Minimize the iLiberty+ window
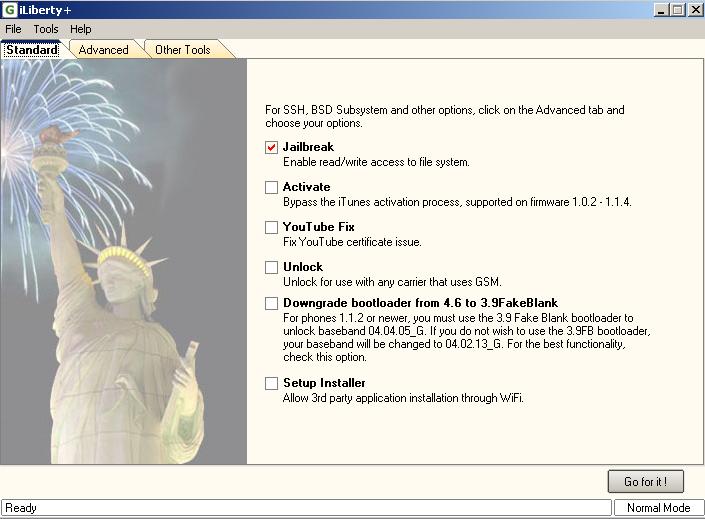The width and height of the screenshot is (705, 519). (662, 9)
